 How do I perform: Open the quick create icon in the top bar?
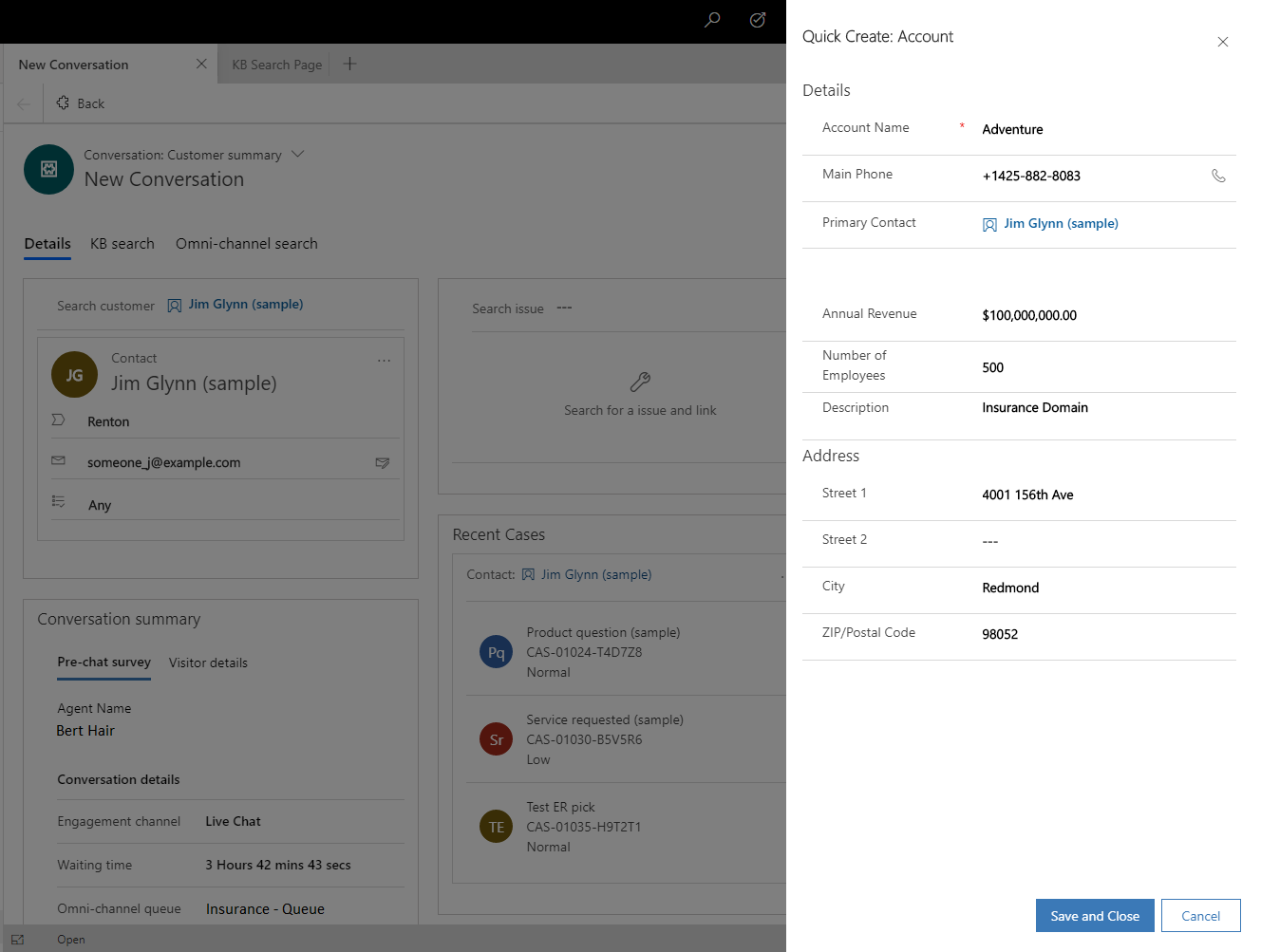757,20
